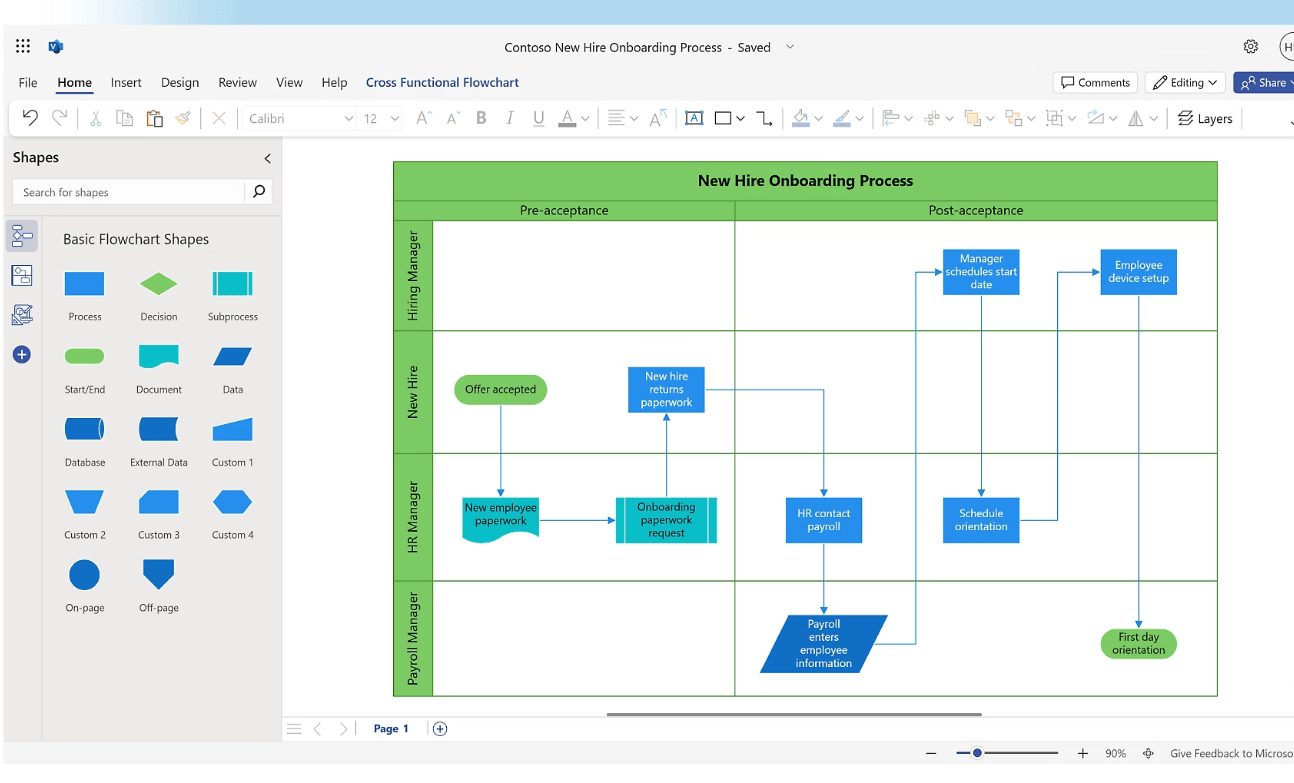
Task: Undo the last action
Action: click(29, 118)
